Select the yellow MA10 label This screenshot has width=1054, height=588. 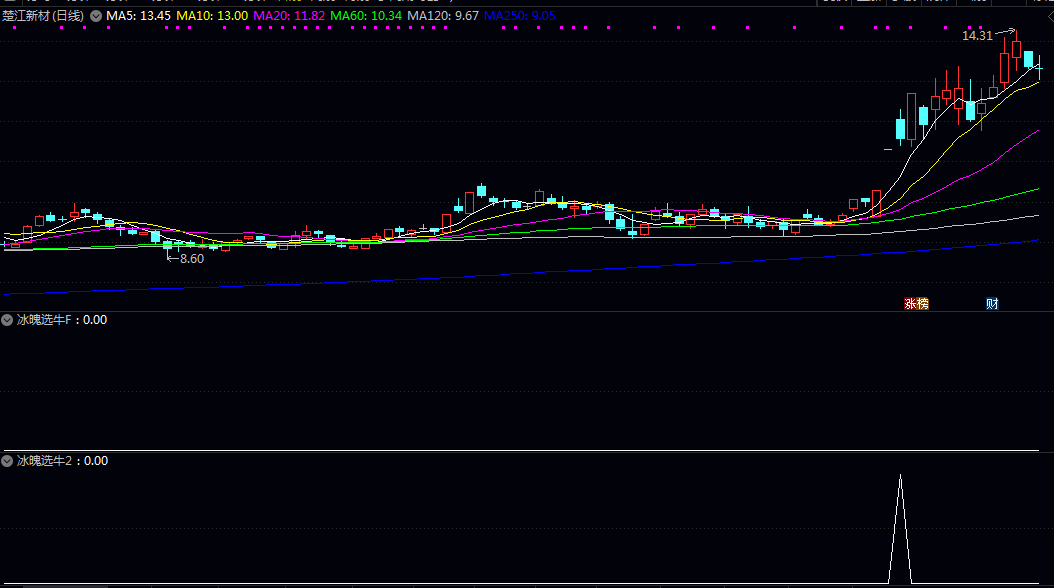pyautogui.click(x=212, y=16)
